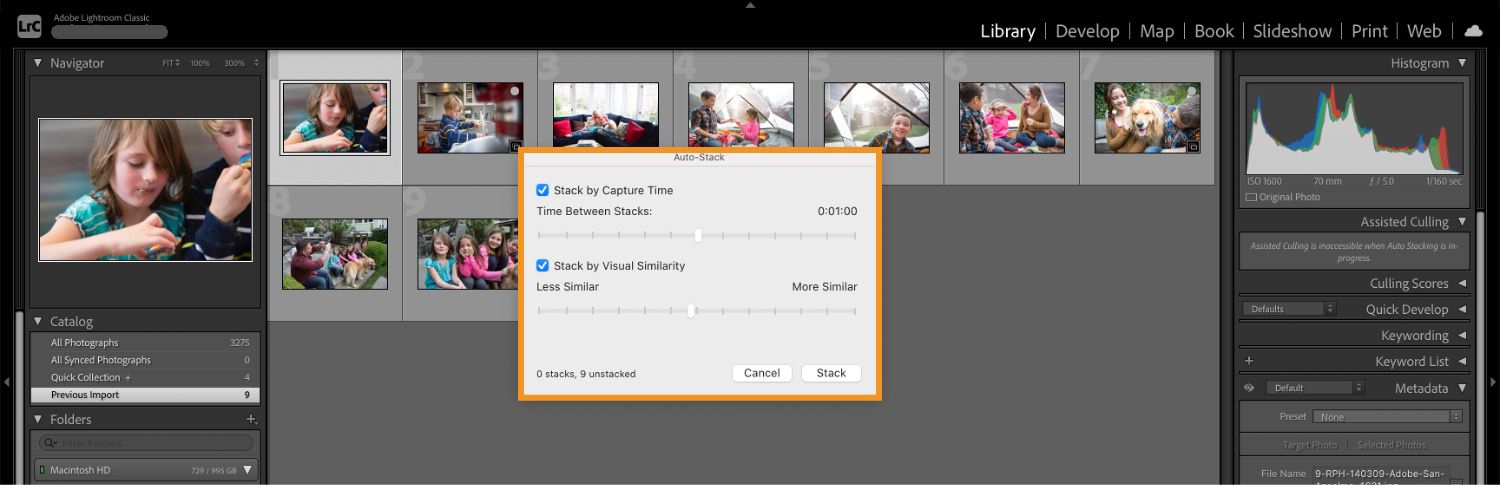Screen dimensions: 1500x485
Task: Adjust the Visual Similarity slider handle
Action: (x=691, y=311)
